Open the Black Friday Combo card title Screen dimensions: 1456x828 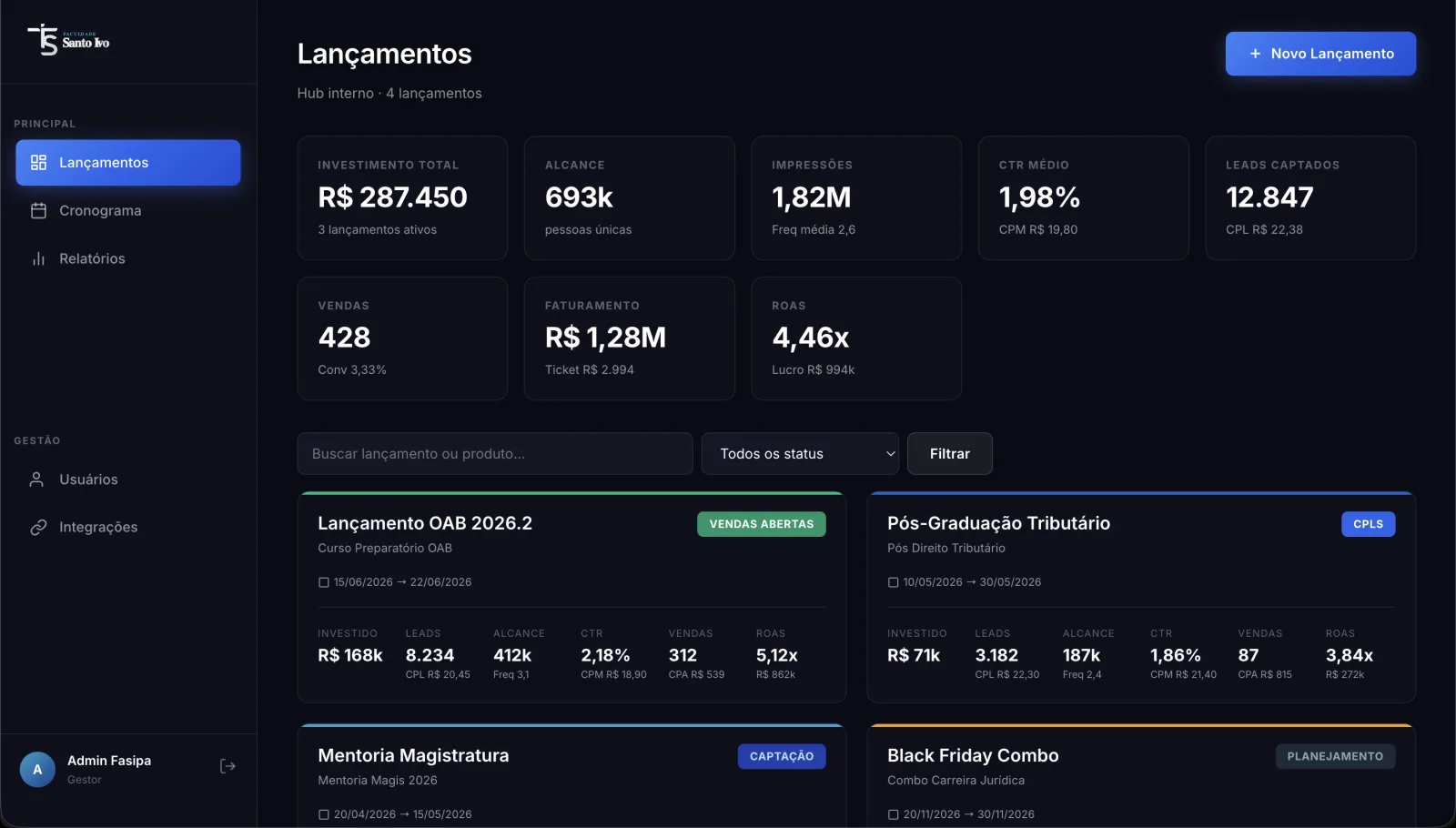coord(973,756)
